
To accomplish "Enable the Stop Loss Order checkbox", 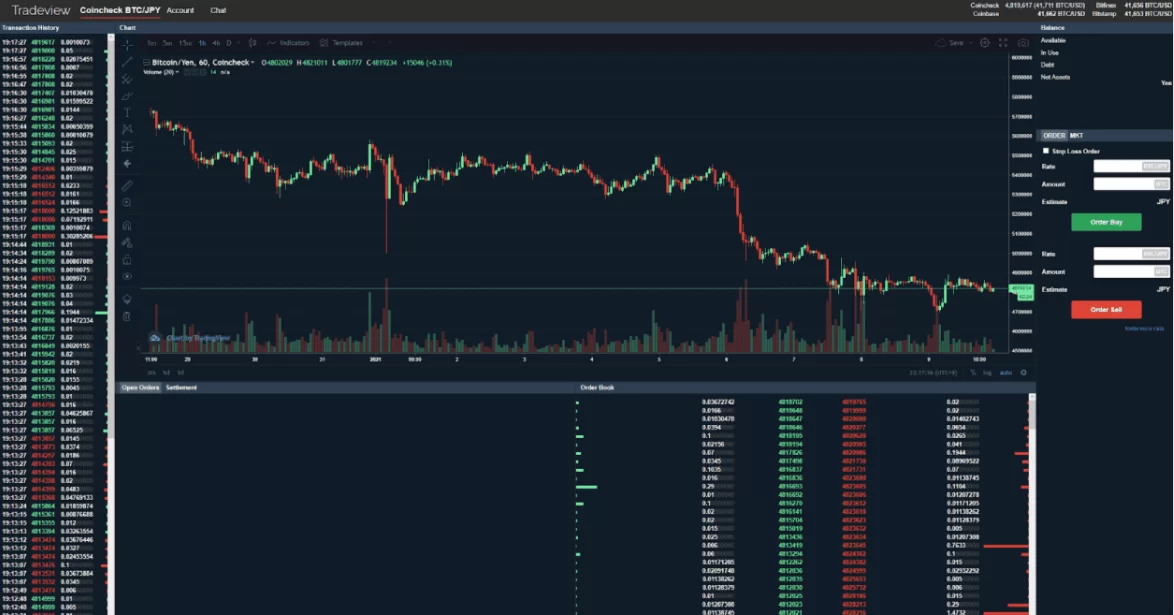I will pyautogui.click(x=1047, y=149).
